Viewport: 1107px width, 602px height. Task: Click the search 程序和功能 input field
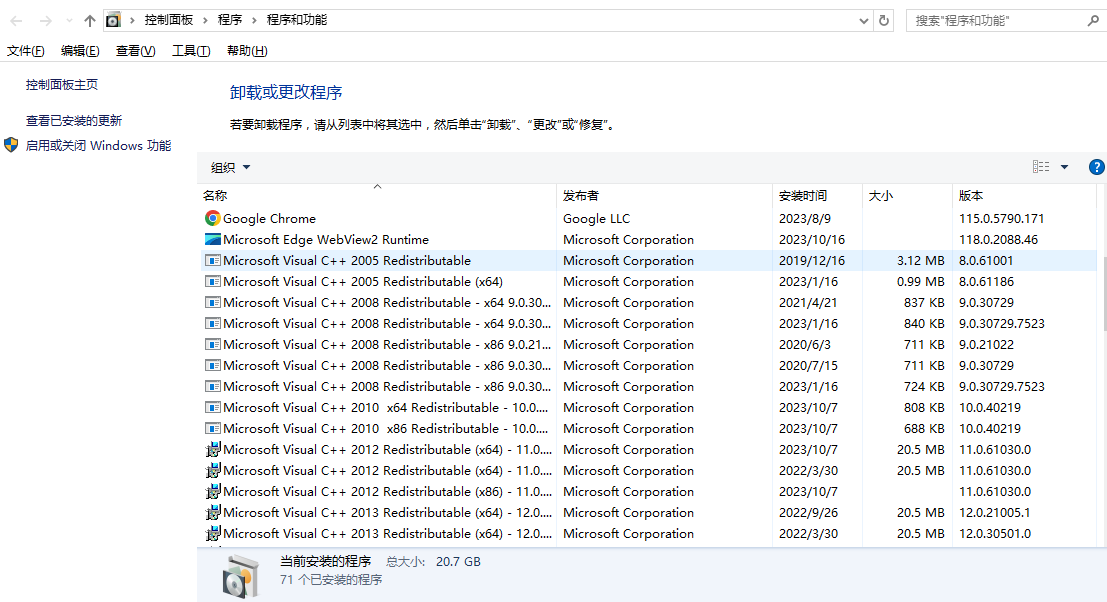coord(996,20)
